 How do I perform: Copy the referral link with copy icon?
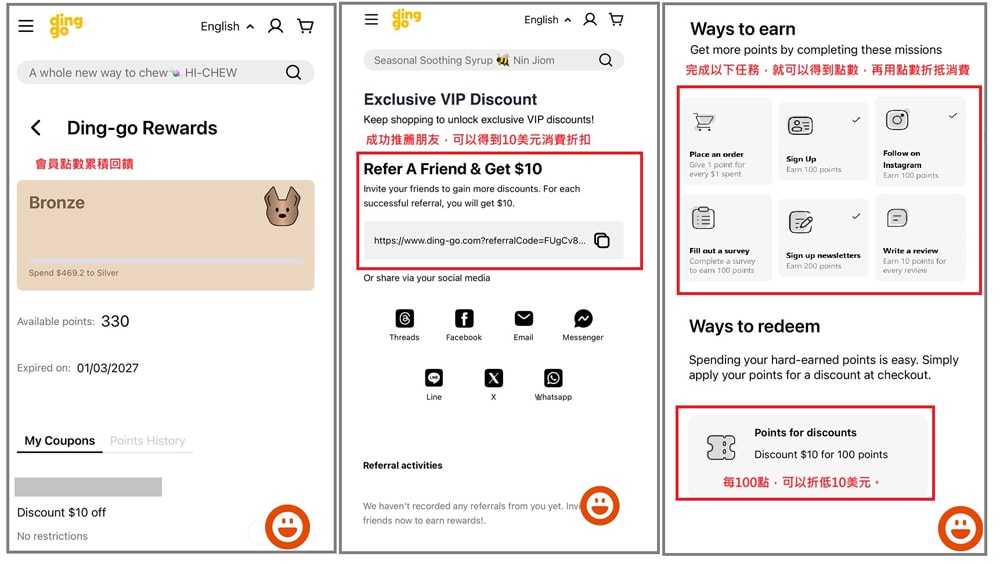coord(601,240)
